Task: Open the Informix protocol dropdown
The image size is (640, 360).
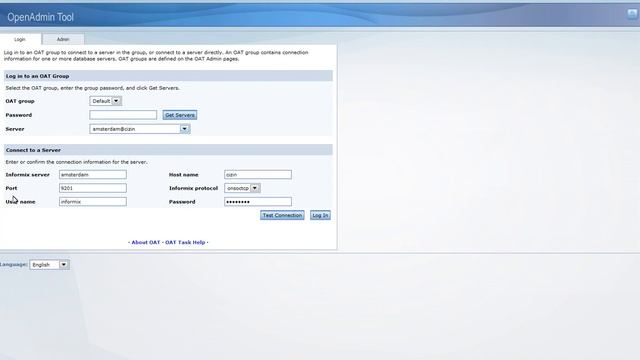Action: [242, 188]
